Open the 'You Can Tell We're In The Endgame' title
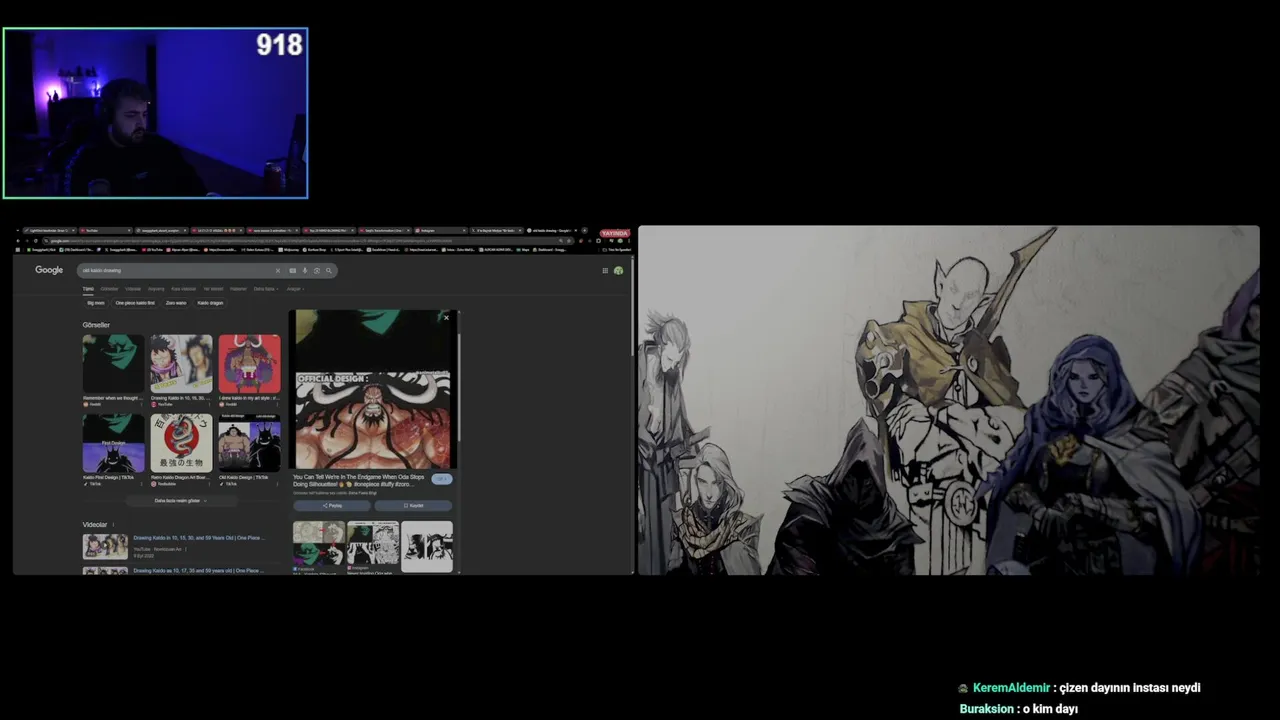 click(x=359, y=480)
